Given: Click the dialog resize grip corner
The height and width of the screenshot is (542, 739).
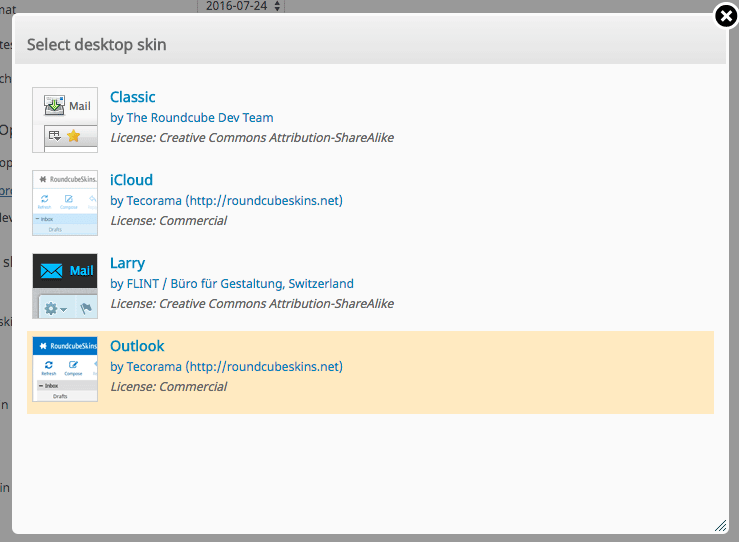Looking at the screenshot, I should click(x=720, y=525).
